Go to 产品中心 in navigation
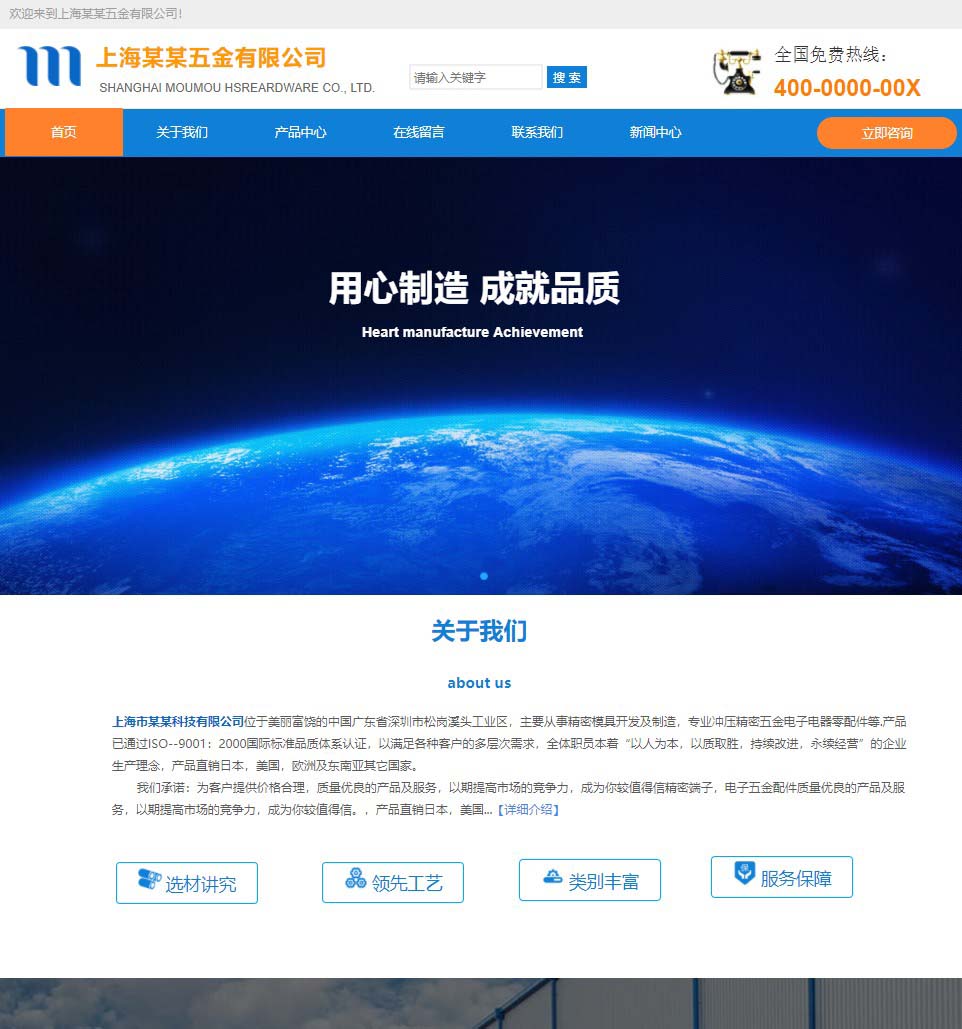 point(300,133)
